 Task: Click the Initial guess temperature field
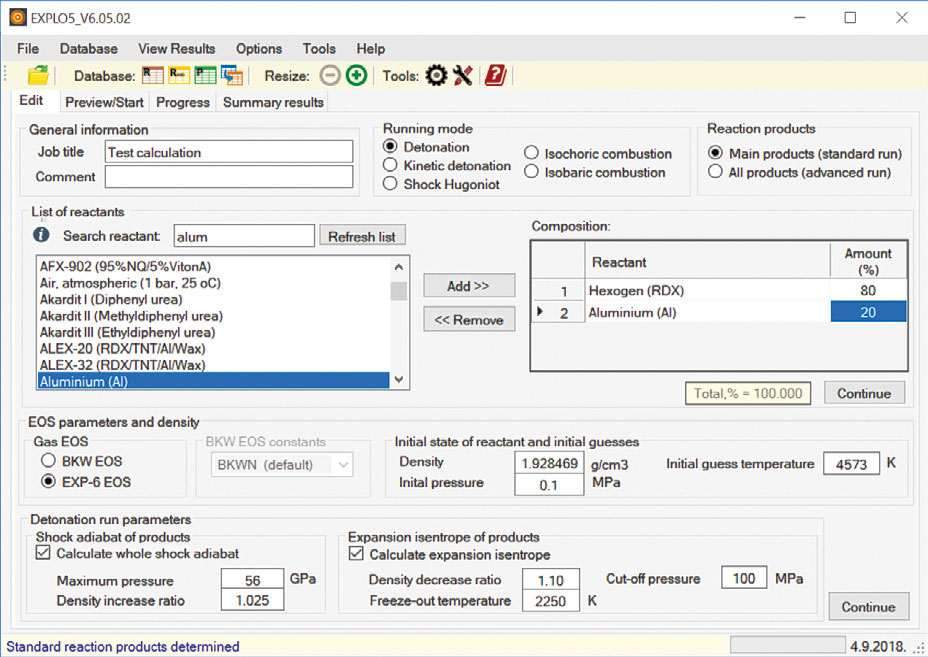click(851, 464)
